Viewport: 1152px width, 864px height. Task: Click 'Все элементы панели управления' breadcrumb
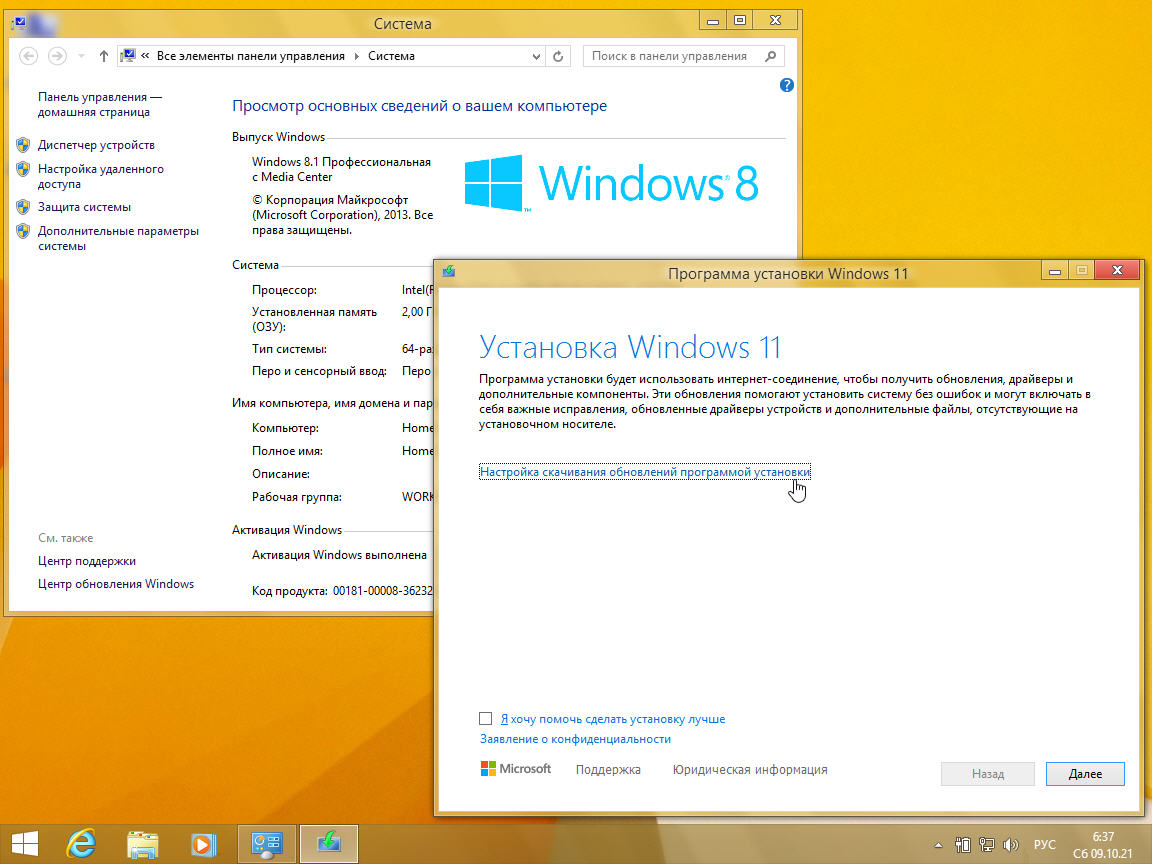[x=251, y=56]
